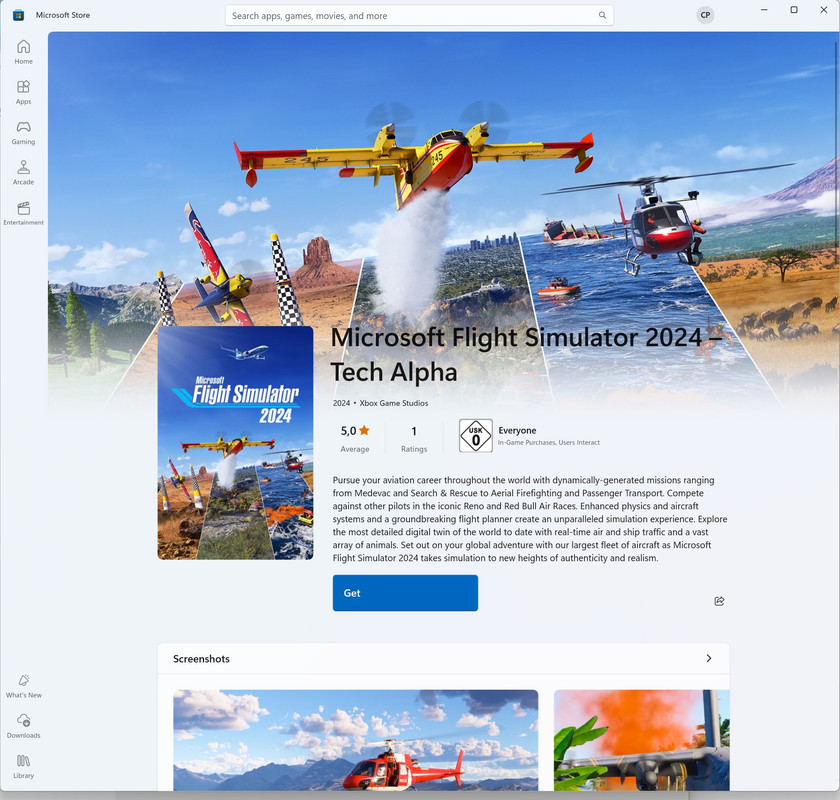Open the Downloads page
Image resolution: width=840 pixels, height=800 pixels.
[x=24, y=726]
